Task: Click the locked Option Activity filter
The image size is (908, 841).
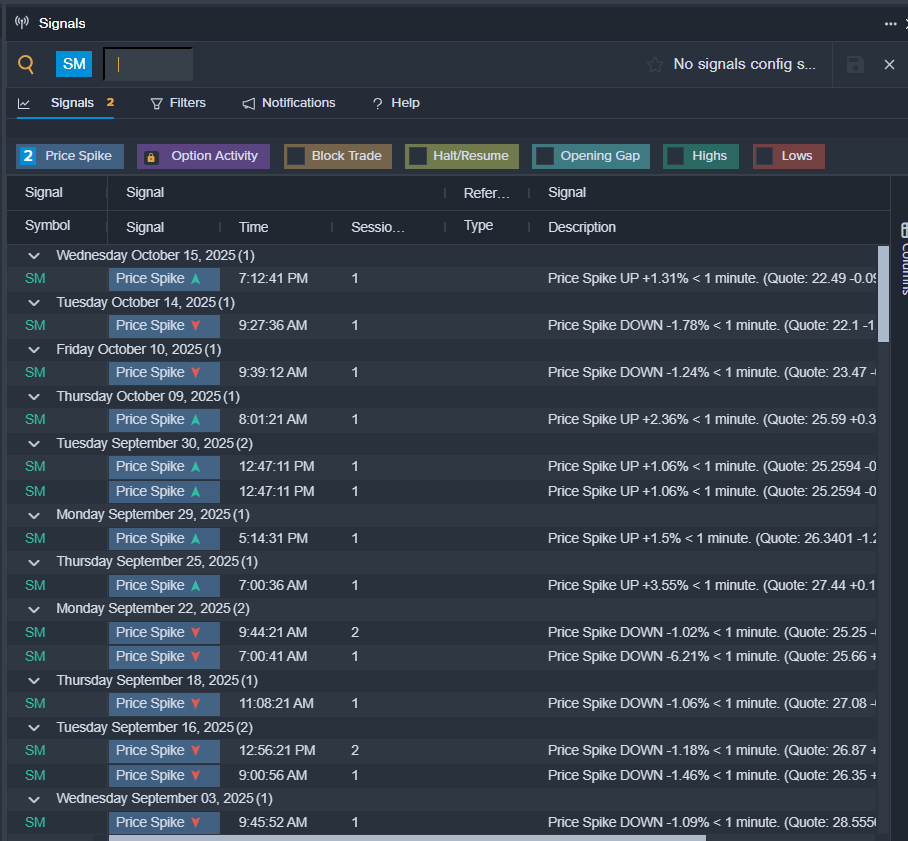Action: pos(203,156)
